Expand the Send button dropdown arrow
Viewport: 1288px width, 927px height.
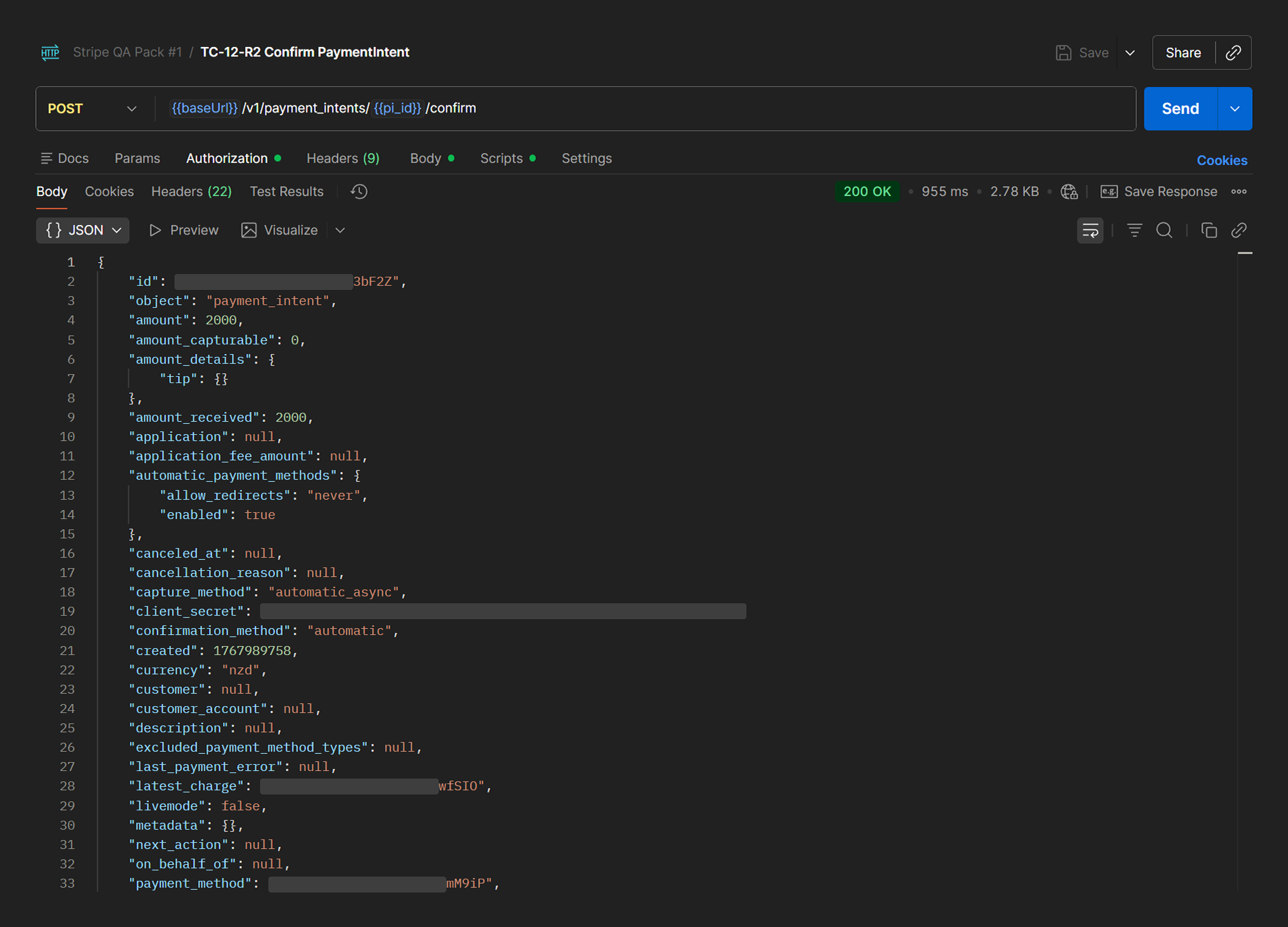[1235, 108]
